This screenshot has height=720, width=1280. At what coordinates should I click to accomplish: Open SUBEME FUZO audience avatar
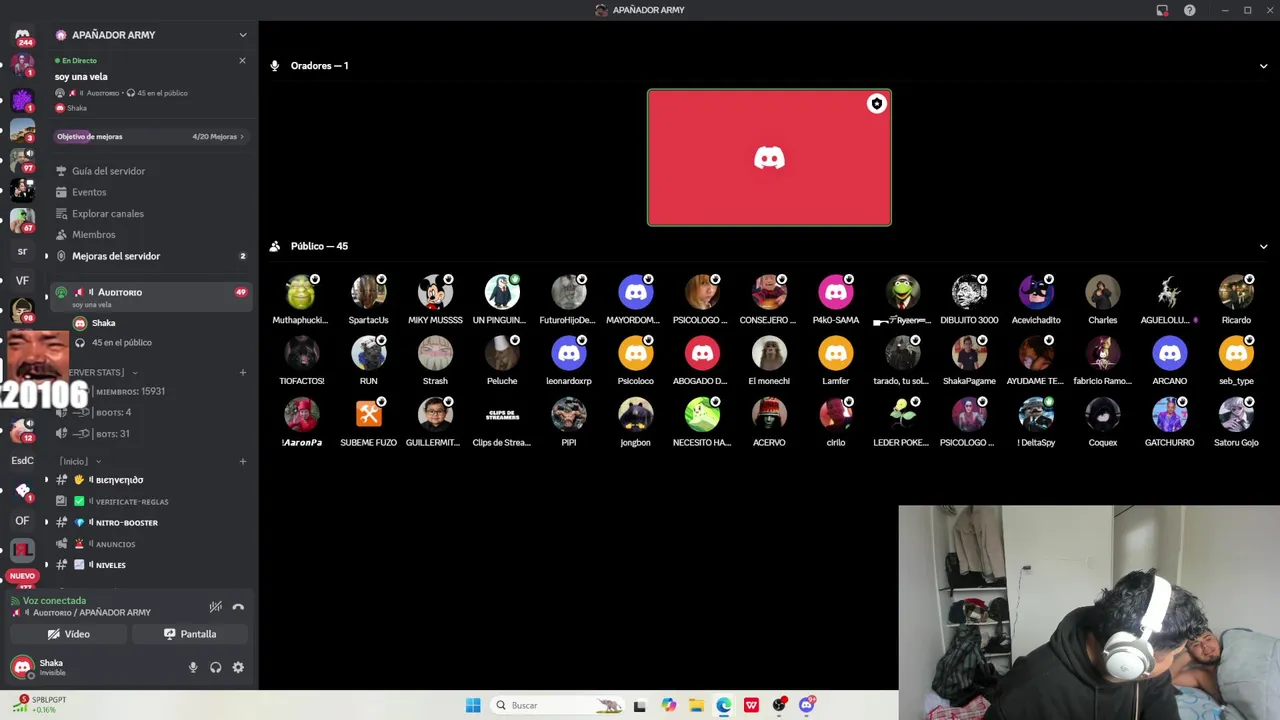tap(368, 414)
